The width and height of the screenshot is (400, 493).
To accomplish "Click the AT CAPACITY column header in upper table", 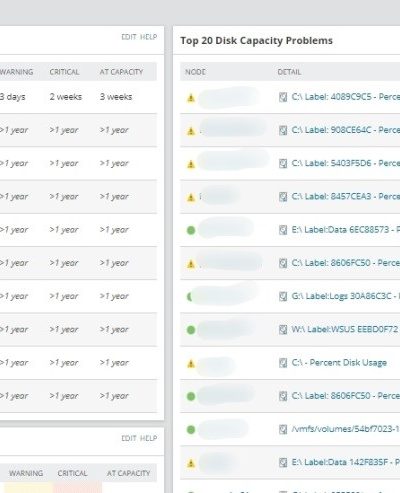I will point(121,72).
